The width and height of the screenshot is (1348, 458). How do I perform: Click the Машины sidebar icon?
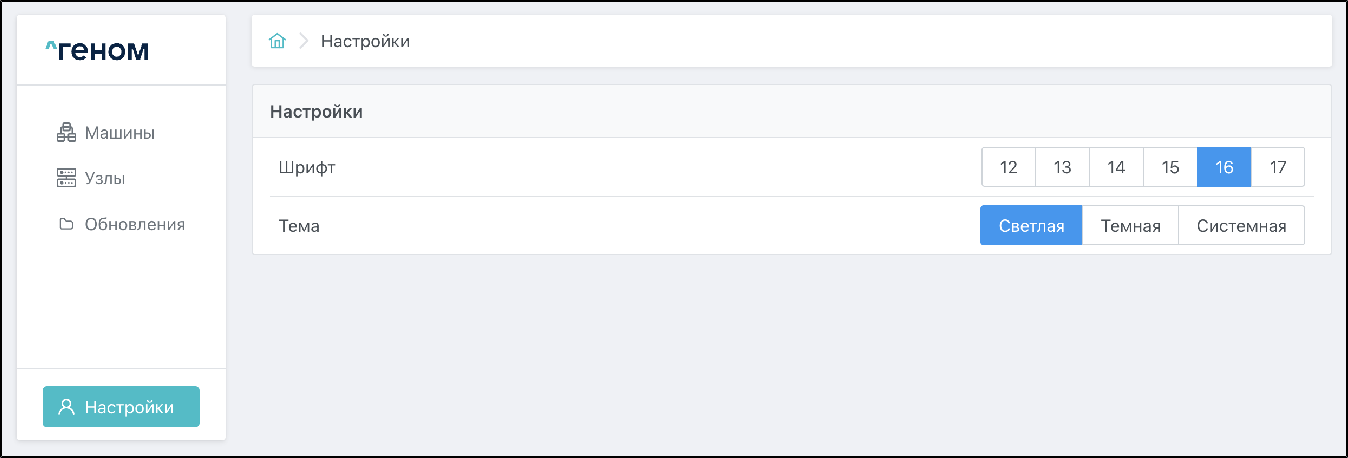[66, 133]
